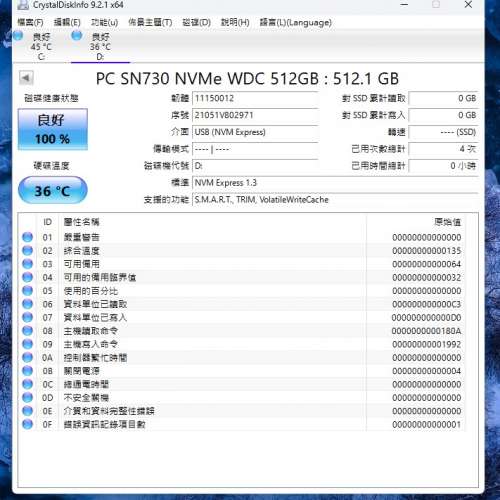Click the status orb of attribute 08
This screenshot has width=500, height=500.
pos(28,331)
